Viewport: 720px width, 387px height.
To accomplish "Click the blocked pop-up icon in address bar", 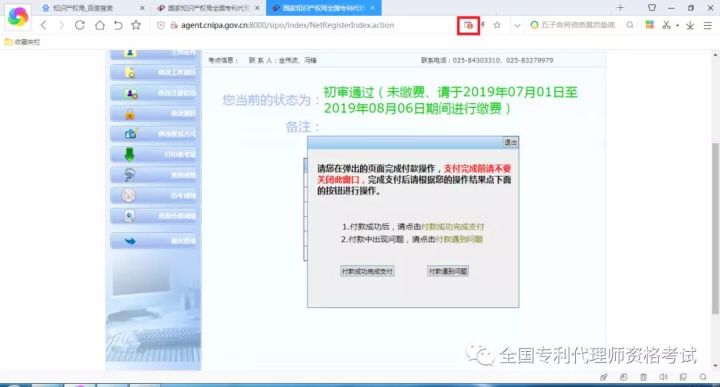I will click(x=468, y=26).
